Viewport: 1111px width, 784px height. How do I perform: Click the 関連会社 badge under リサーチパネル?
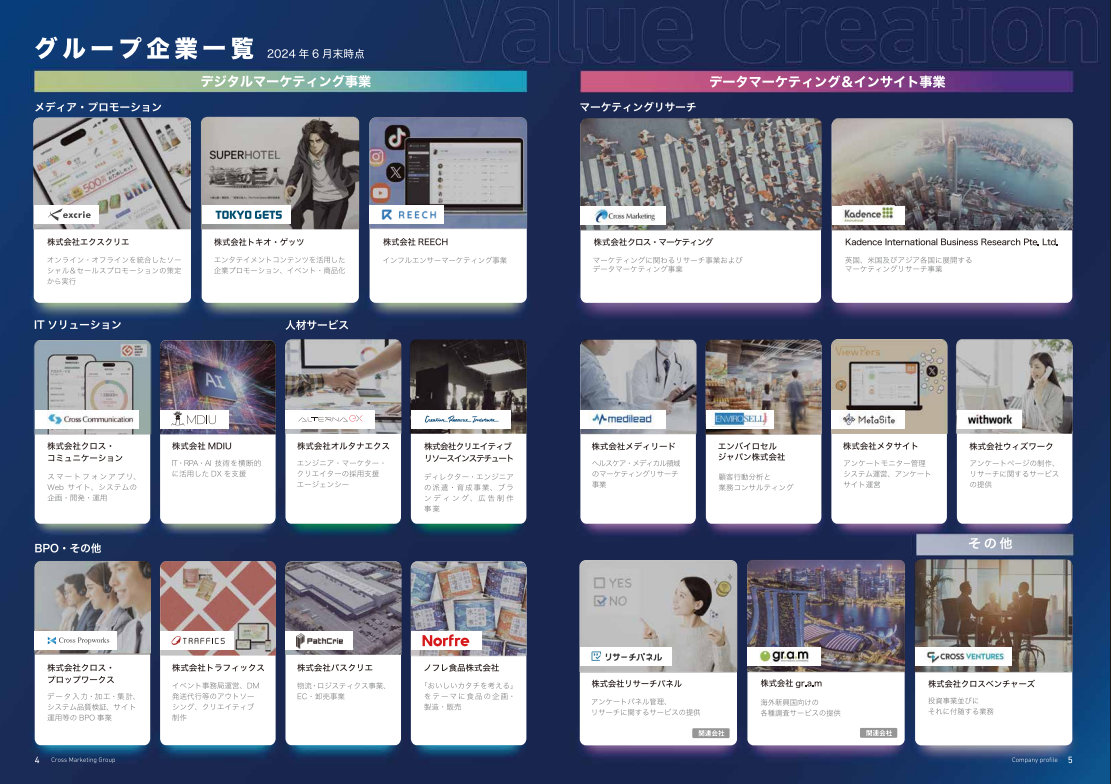point(710,733)
